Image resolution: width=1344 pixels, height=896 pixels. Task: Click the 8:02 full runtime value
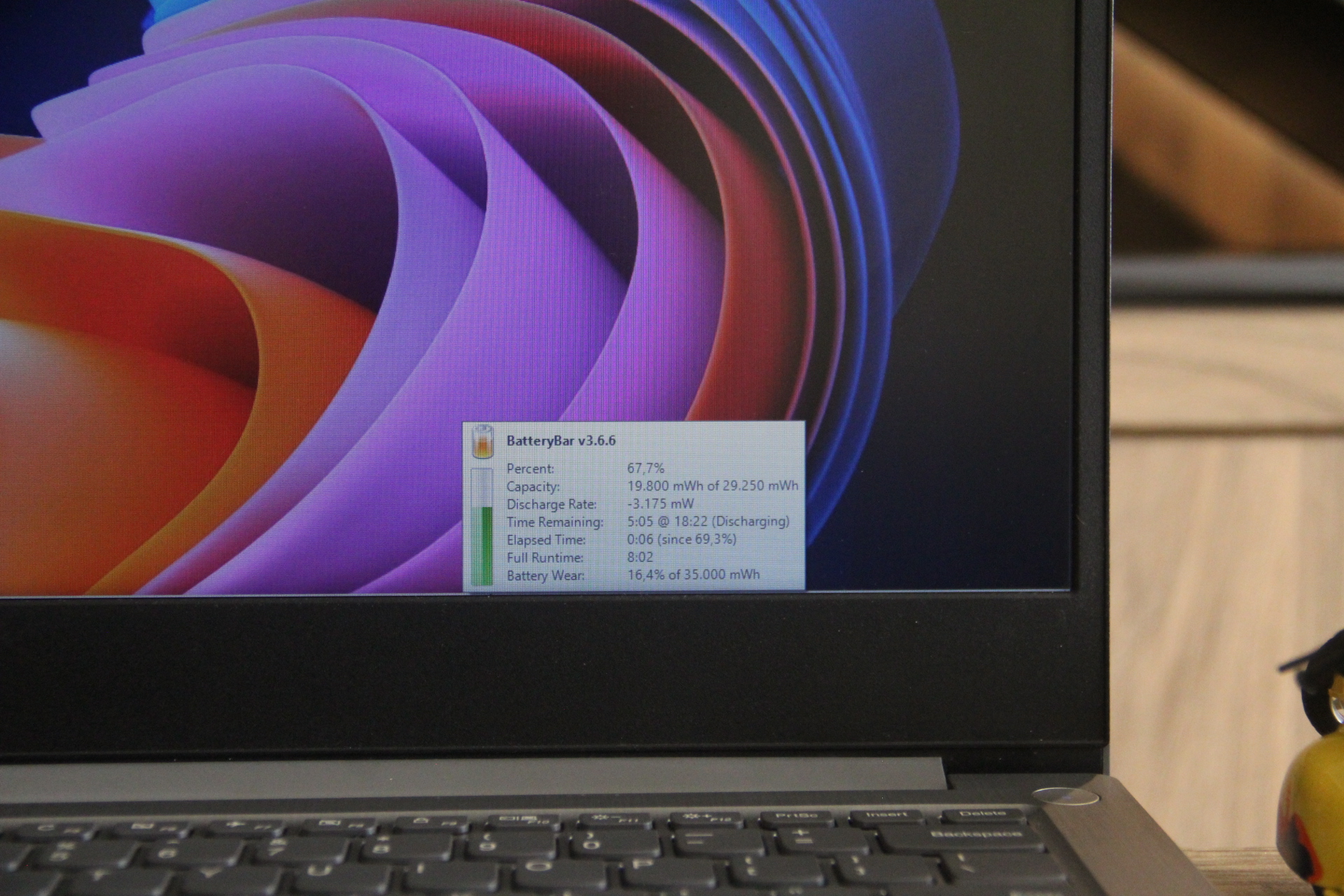pos(640,557)
